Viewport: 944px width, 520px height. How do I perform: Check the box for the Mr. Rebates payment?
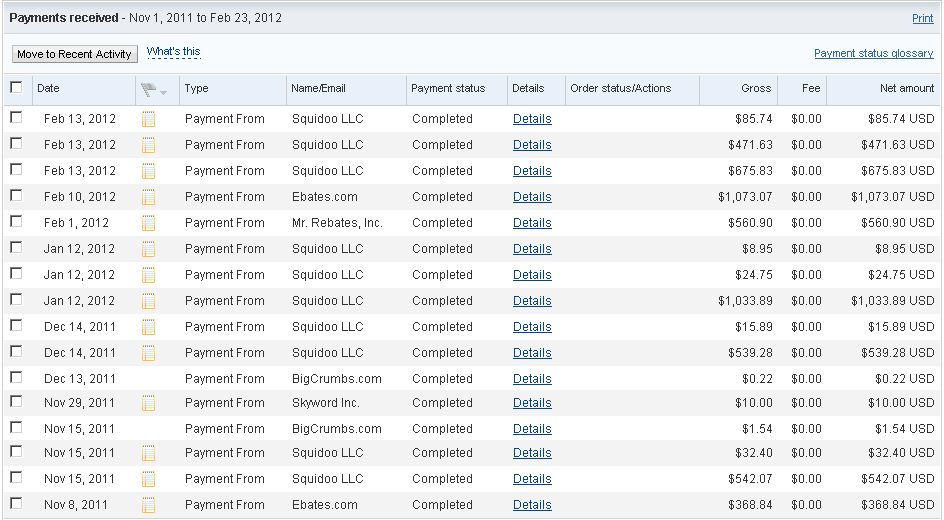point(16,221)
